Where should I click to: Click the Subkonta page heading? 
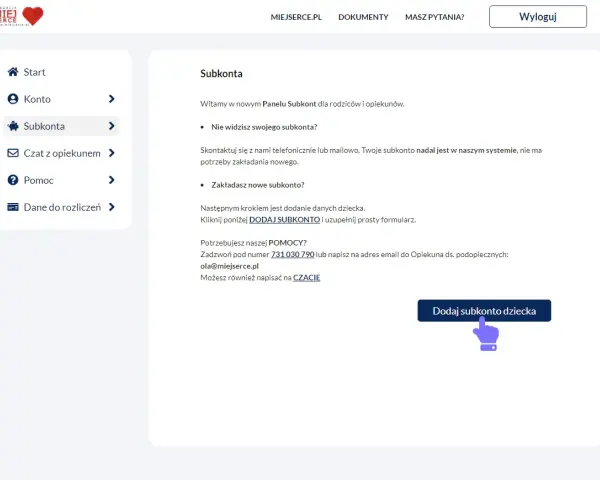[x=221, y=73]
